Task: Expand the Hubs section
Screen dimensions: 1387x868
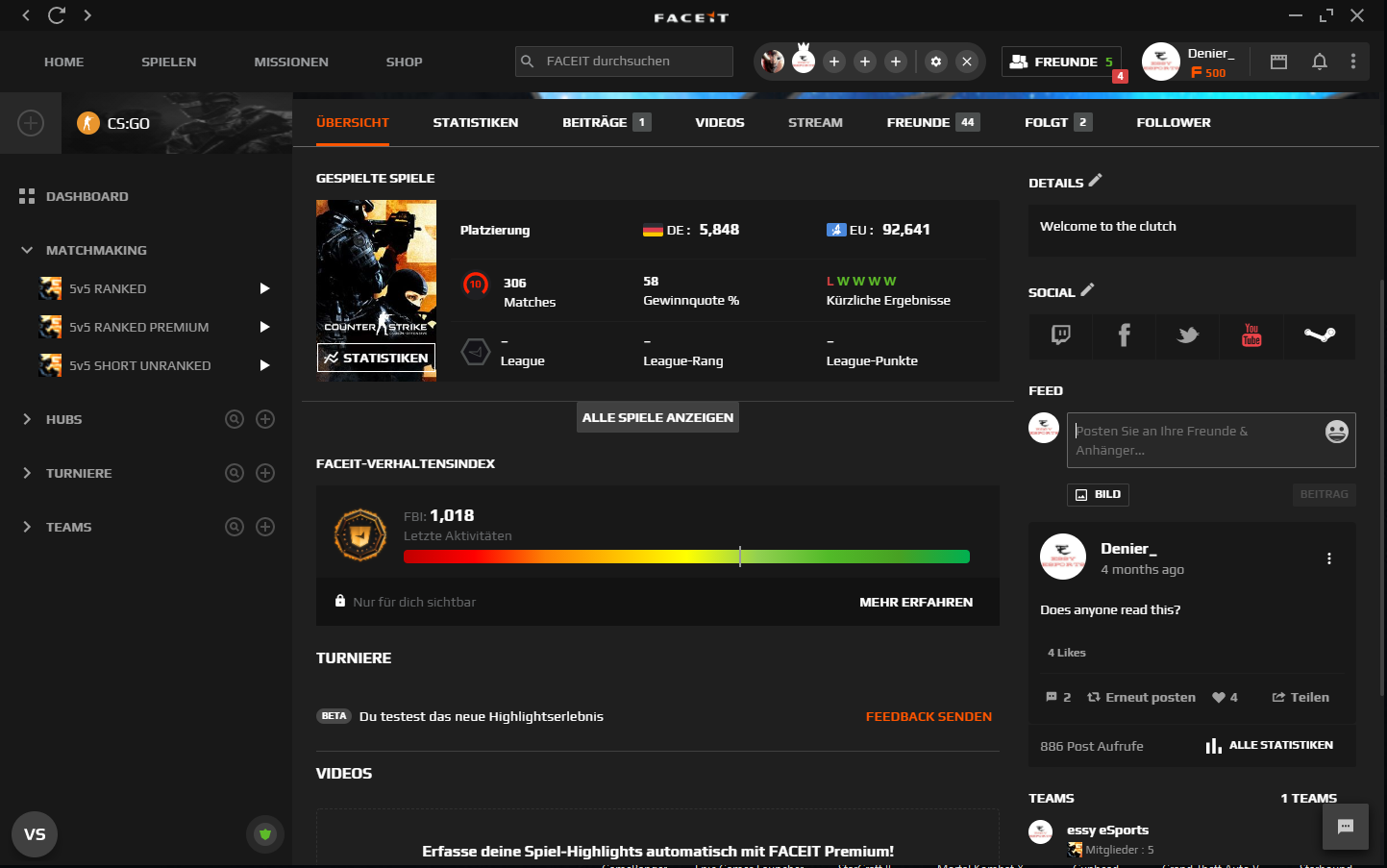Action: (27, 419)
